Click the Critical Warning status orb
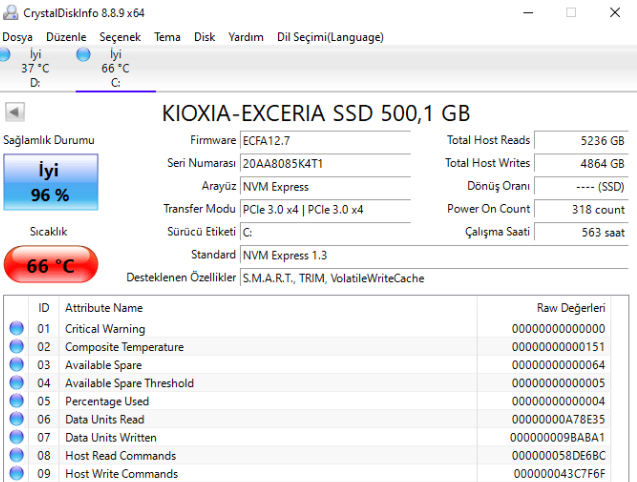This screenshot has width=637, height=482. [x=16, y=329]
